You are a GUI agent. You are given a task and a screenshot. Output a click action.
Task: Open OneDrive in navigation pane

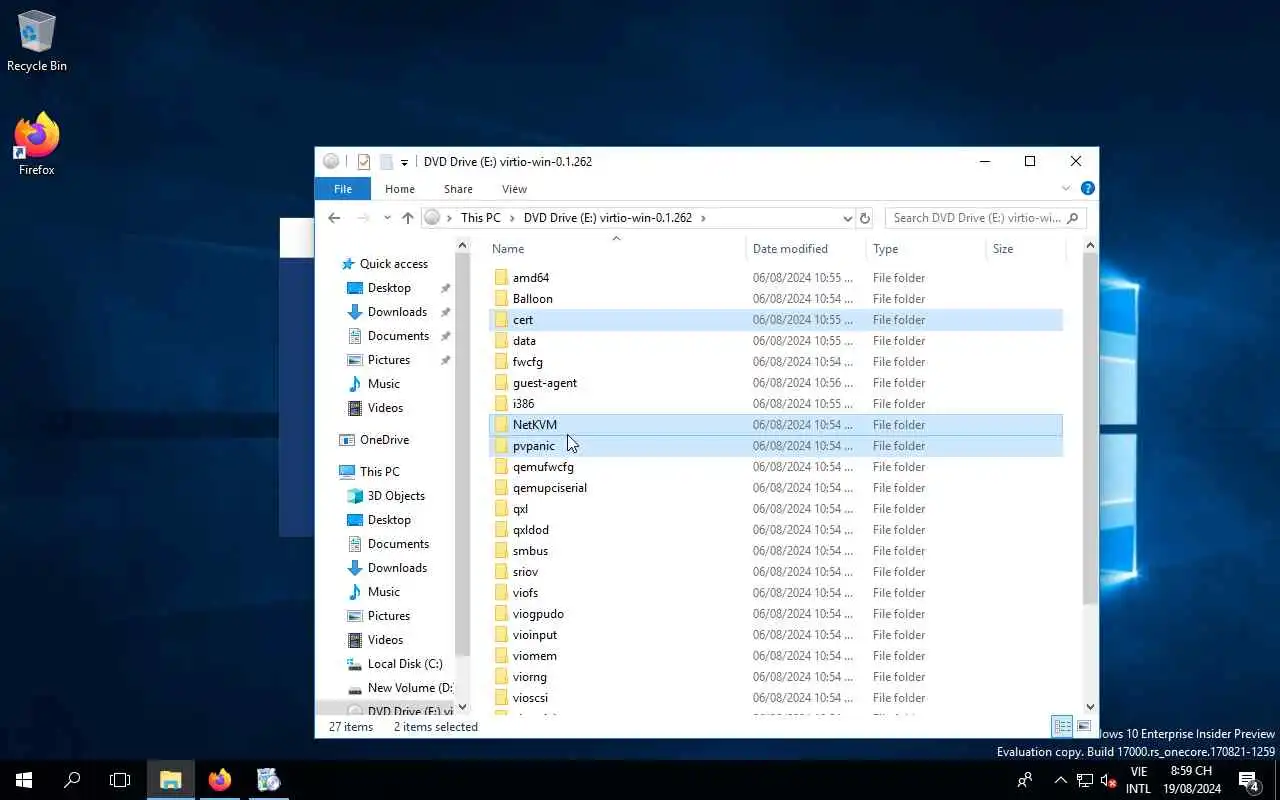pos(384,440)
